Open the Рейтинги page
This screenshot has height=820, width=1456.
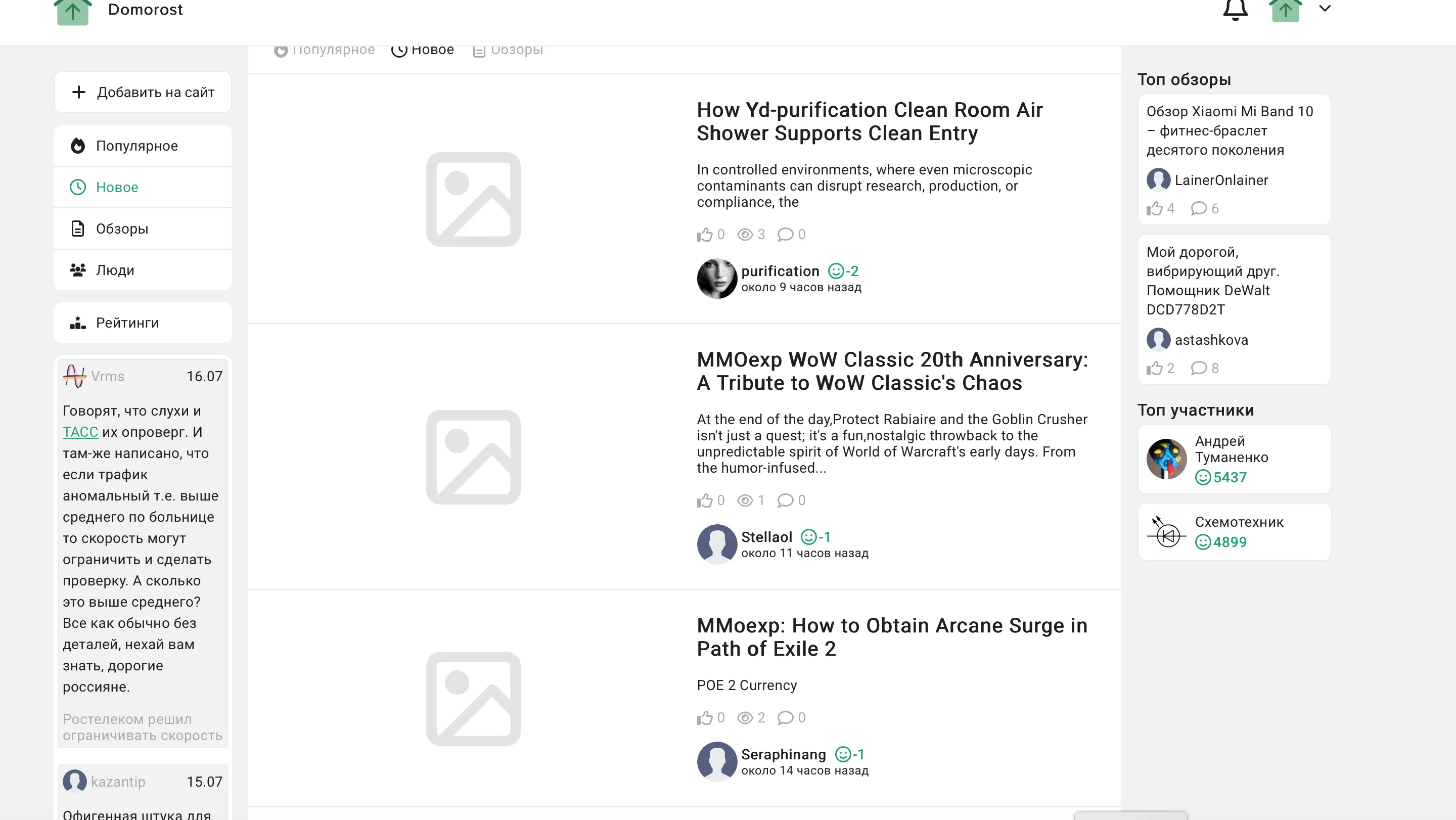126,323
